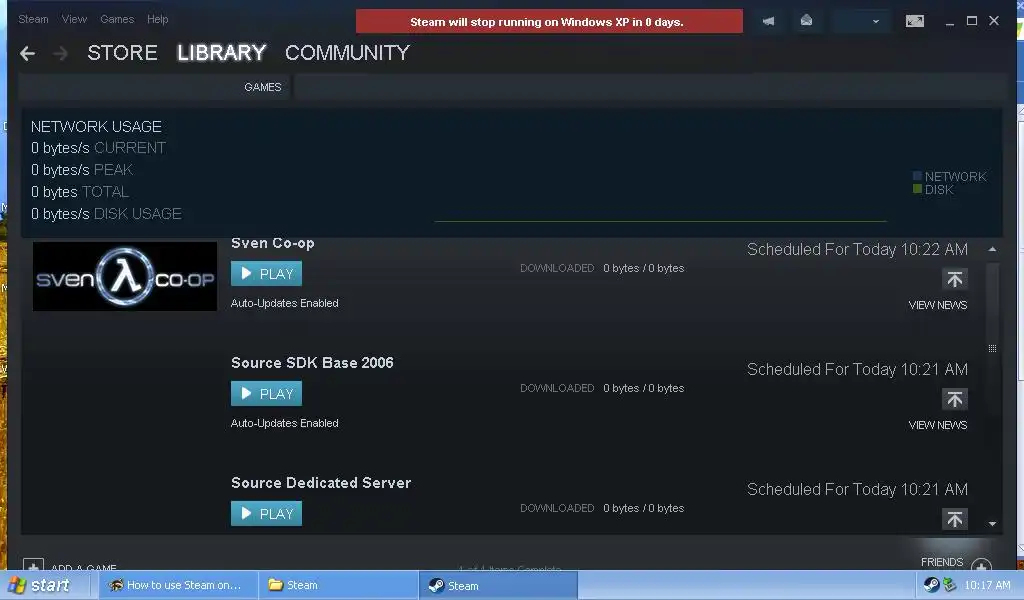Move Source Dedicated Server to queue top
This screenshot has height=600, width=1024.
[x=955, y=519]
